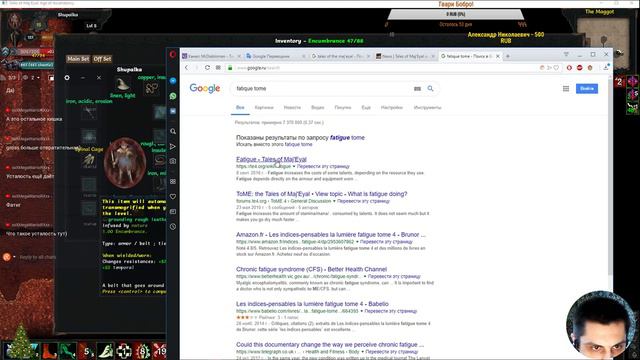Viewport: 640px width, 360px height.
Task: Open the Покупки search results tab
Action: coord(343,108)
